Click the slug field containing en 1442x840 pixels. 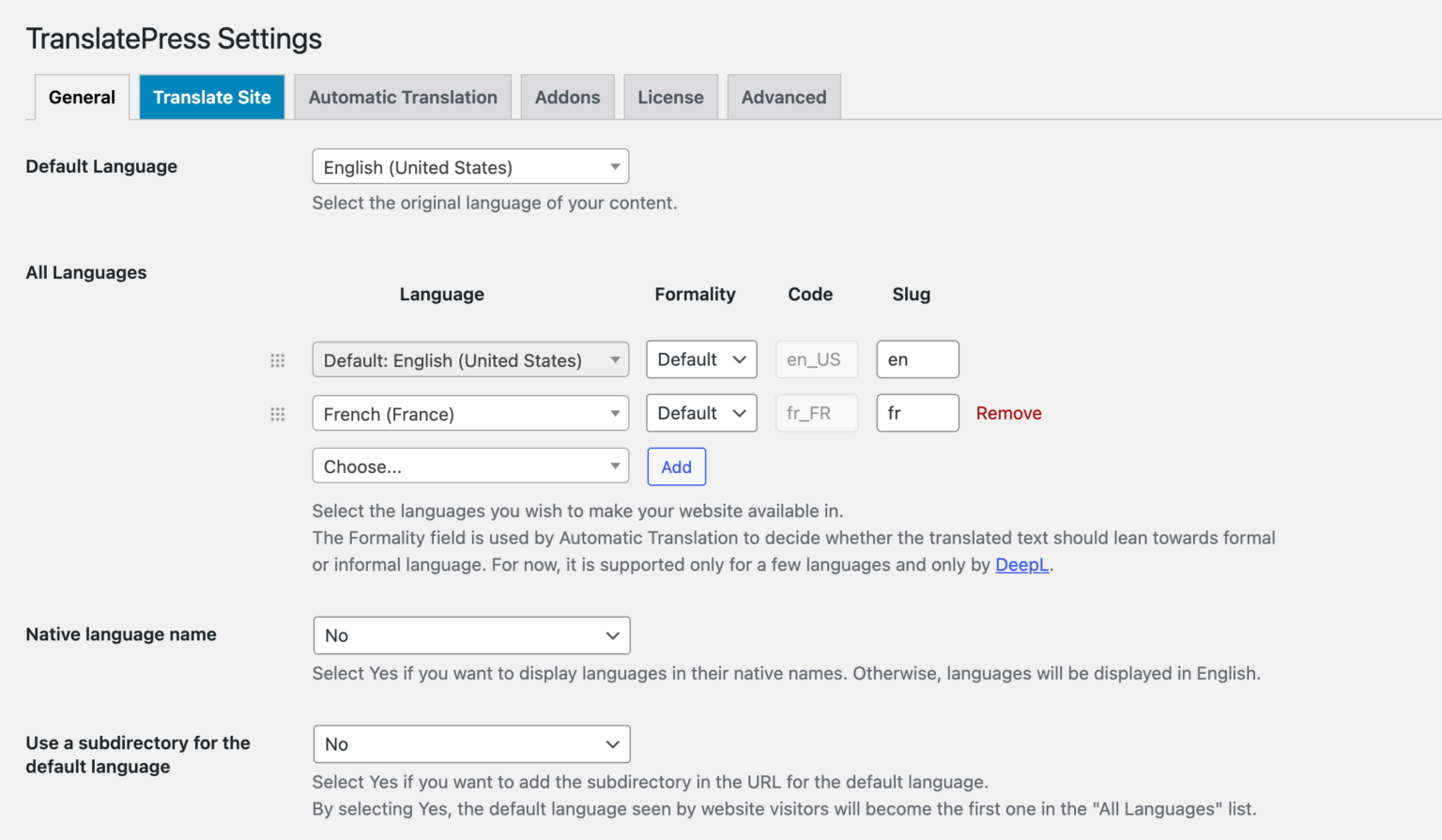[x=917, y=359]
